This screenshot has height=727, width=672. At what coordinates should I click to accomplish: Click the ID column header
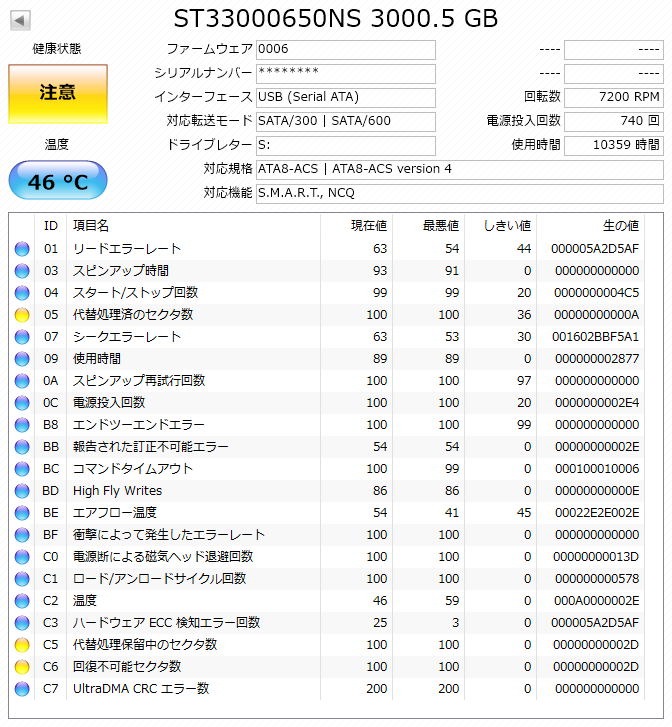click(x=51, y=226)
